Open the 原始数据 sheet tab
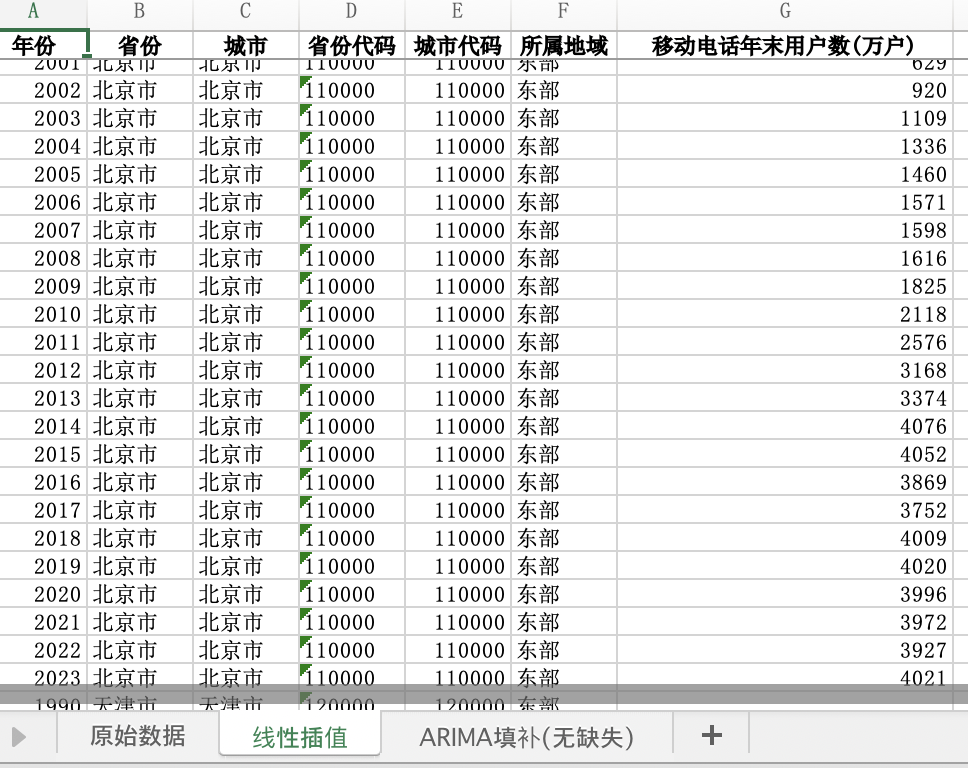 138,736
